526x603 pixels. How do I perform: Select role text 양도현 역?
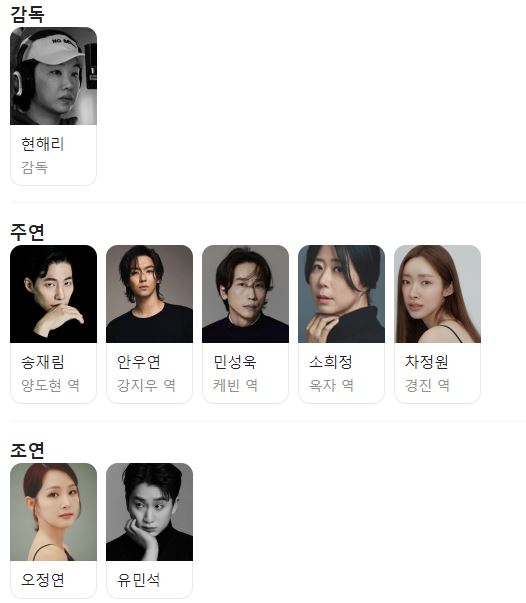(50, 385)
